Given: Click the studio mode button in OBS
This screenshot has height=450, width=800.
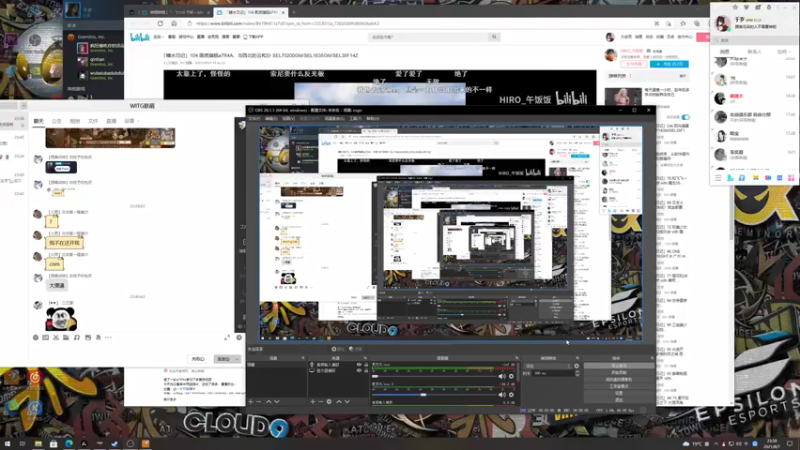Looking at the screenshot, I should point(618,386).
